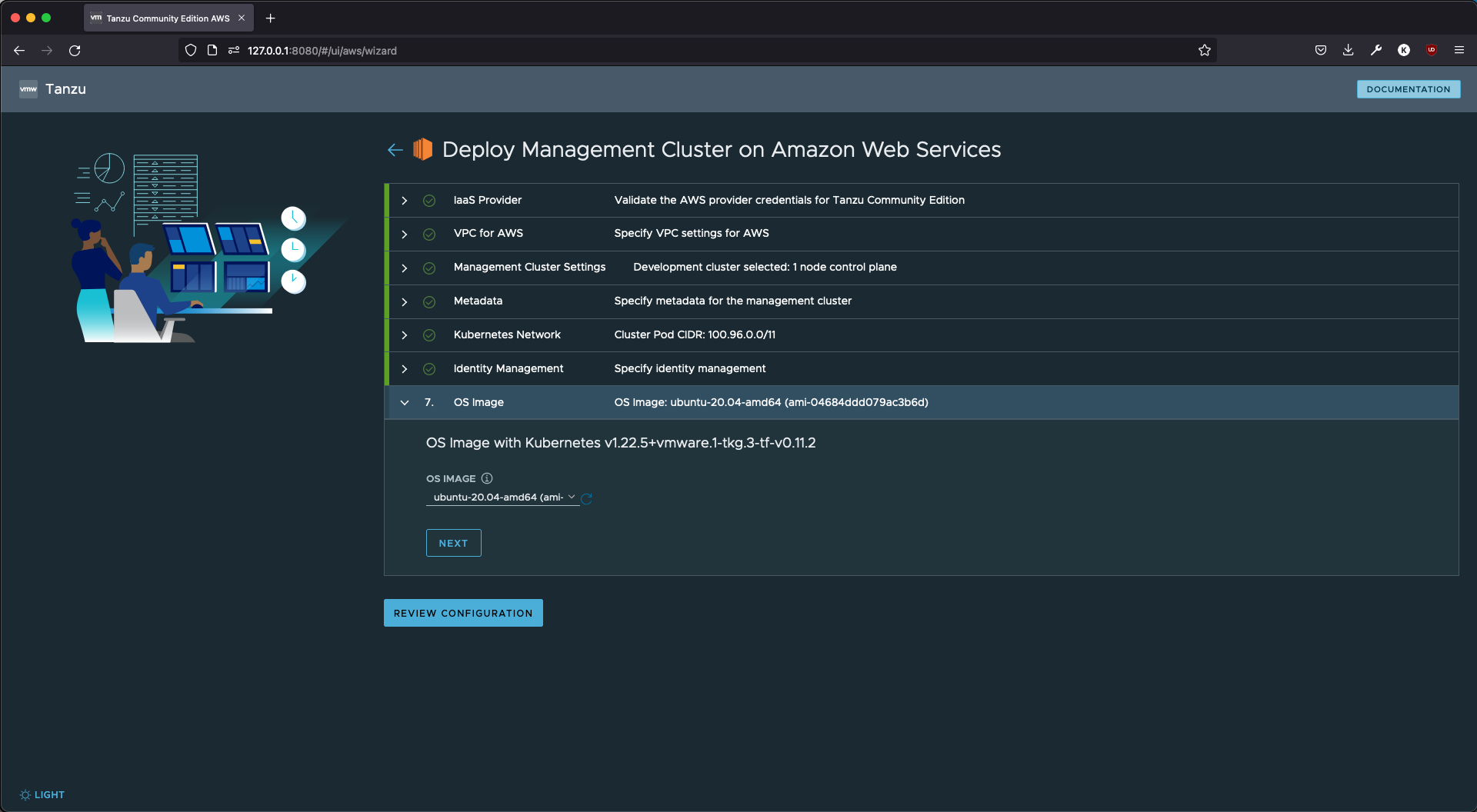Click the "Specify VPC settings for AWS" text

(692, 233)
